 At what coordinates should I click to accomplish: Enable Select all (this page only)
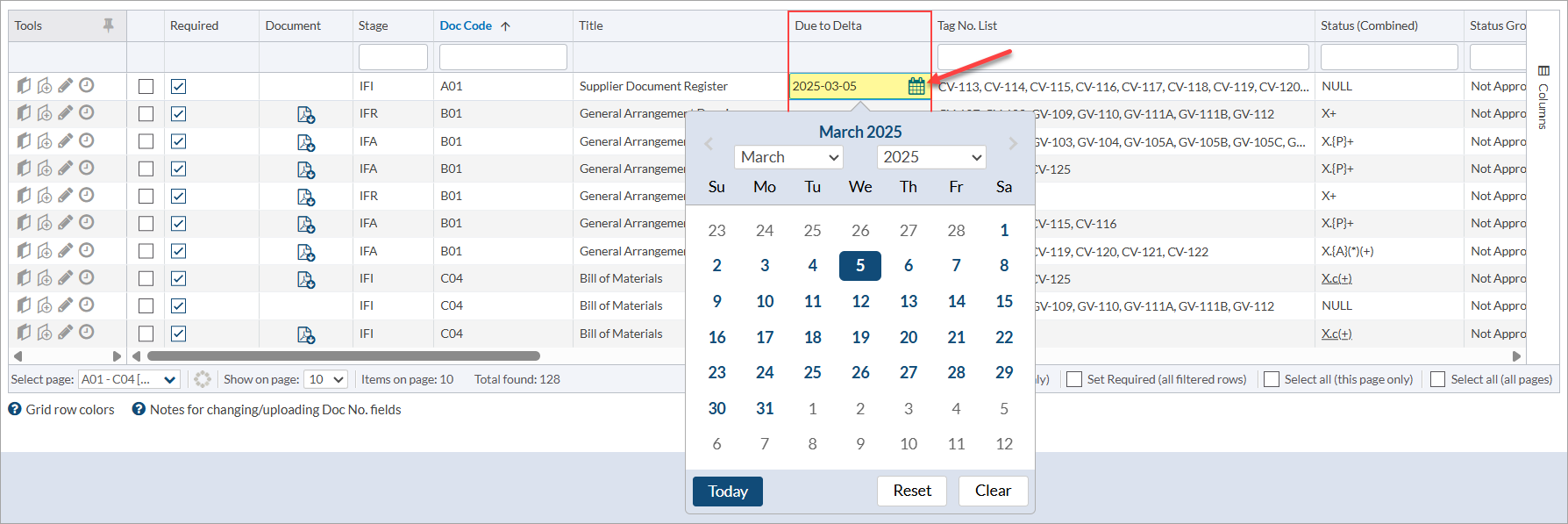tap(1272, 379)
